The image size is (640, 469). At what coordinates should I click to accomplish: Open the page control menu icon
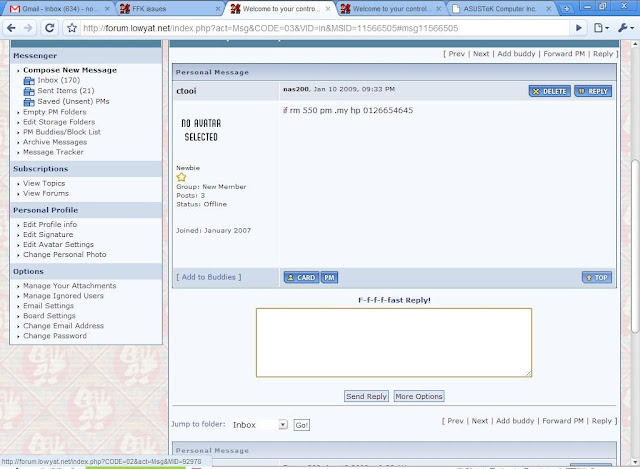pyautogui.click(x=601, y=28)
